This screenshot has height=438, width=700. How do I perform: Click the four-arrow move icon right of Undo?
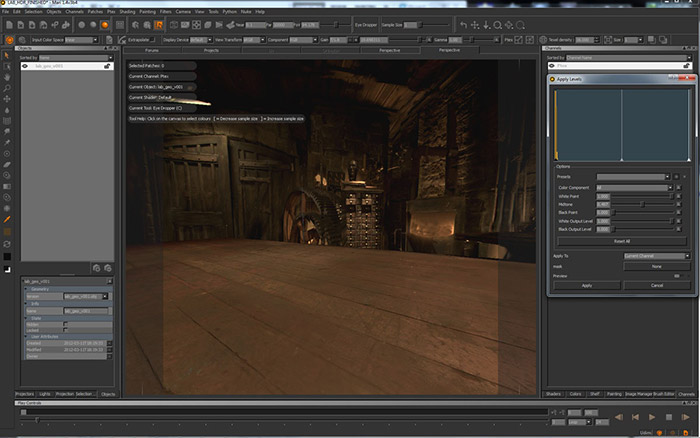coord(475,25)
